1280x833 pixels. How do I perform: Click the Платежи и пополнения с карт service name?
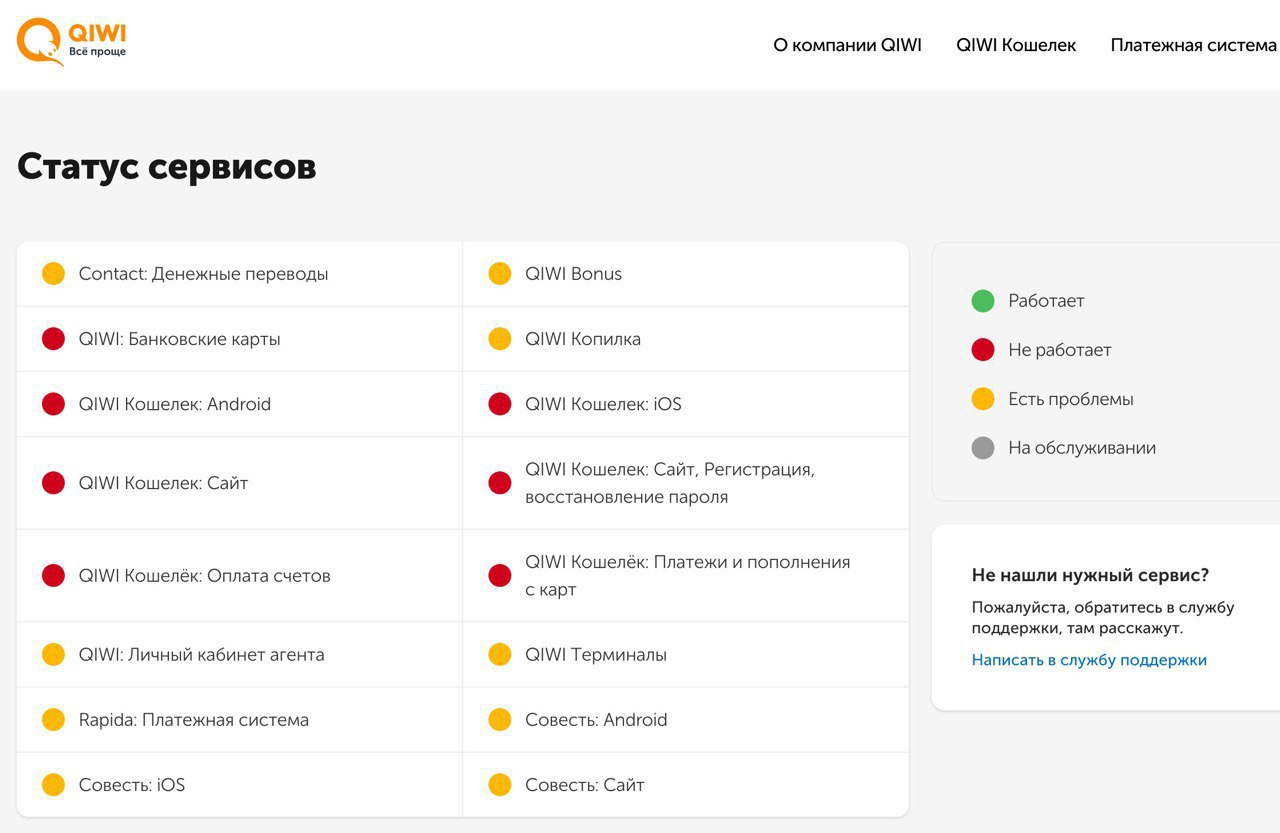[688, 576]
